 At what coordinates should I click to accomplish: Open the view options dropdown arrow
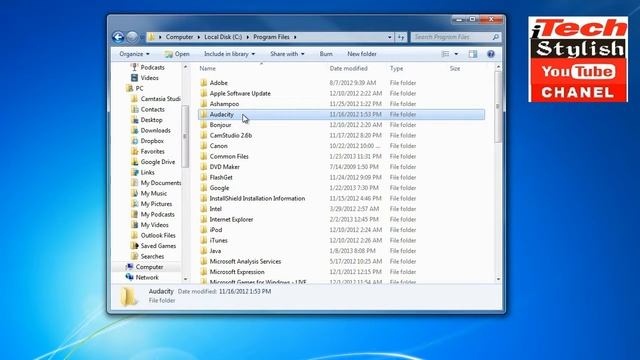pos(456,54)
